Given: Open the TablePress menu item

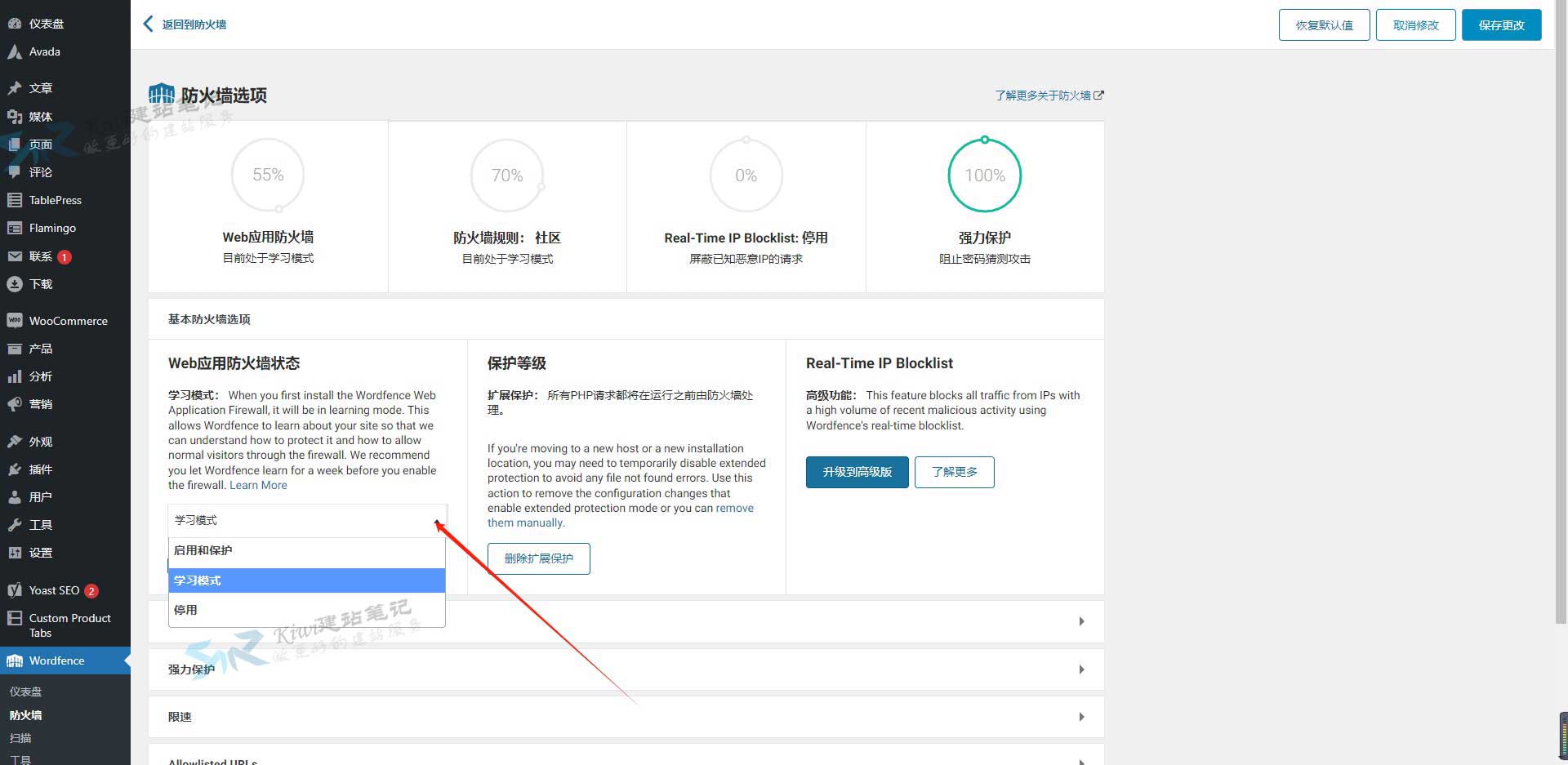Looking at the screenshot, I should [65, 200].
